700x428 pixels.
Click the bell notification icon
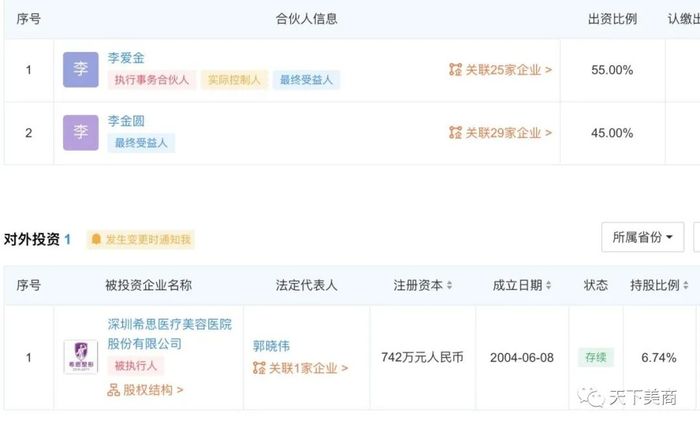tap(96, 239)
